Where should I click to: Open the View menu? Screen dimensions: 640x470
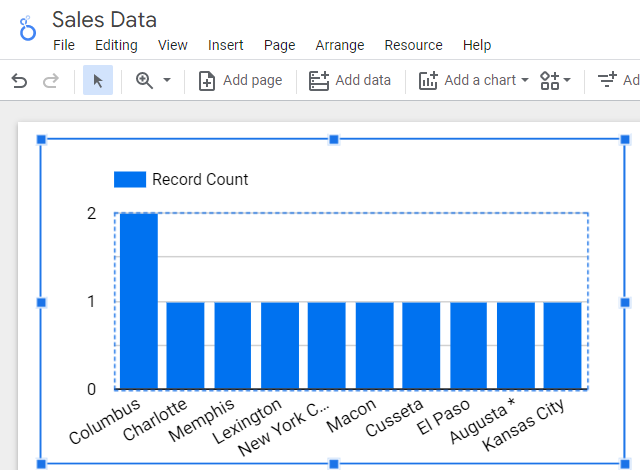click(173, 45)
